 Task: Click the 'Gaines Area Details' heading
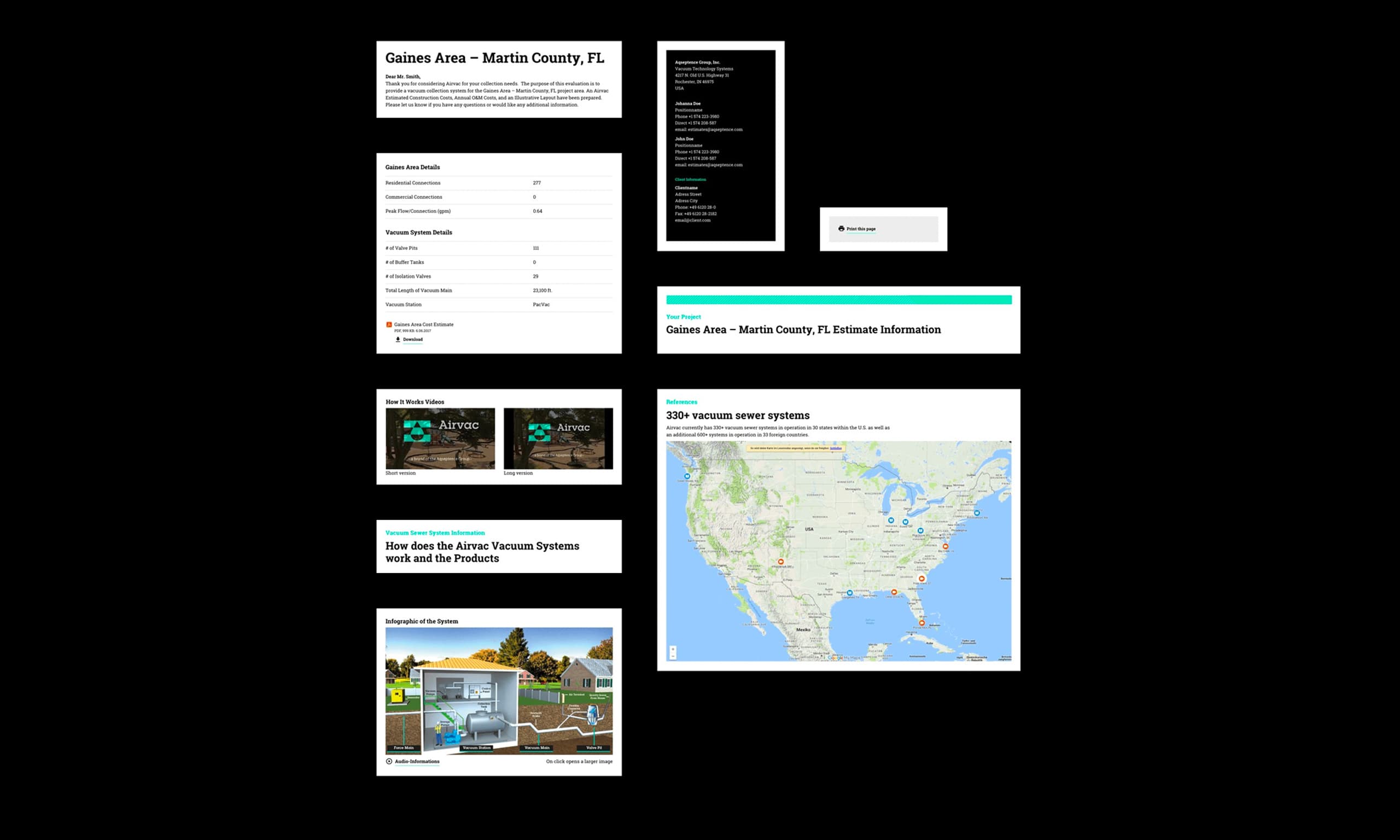pos(412,167)
